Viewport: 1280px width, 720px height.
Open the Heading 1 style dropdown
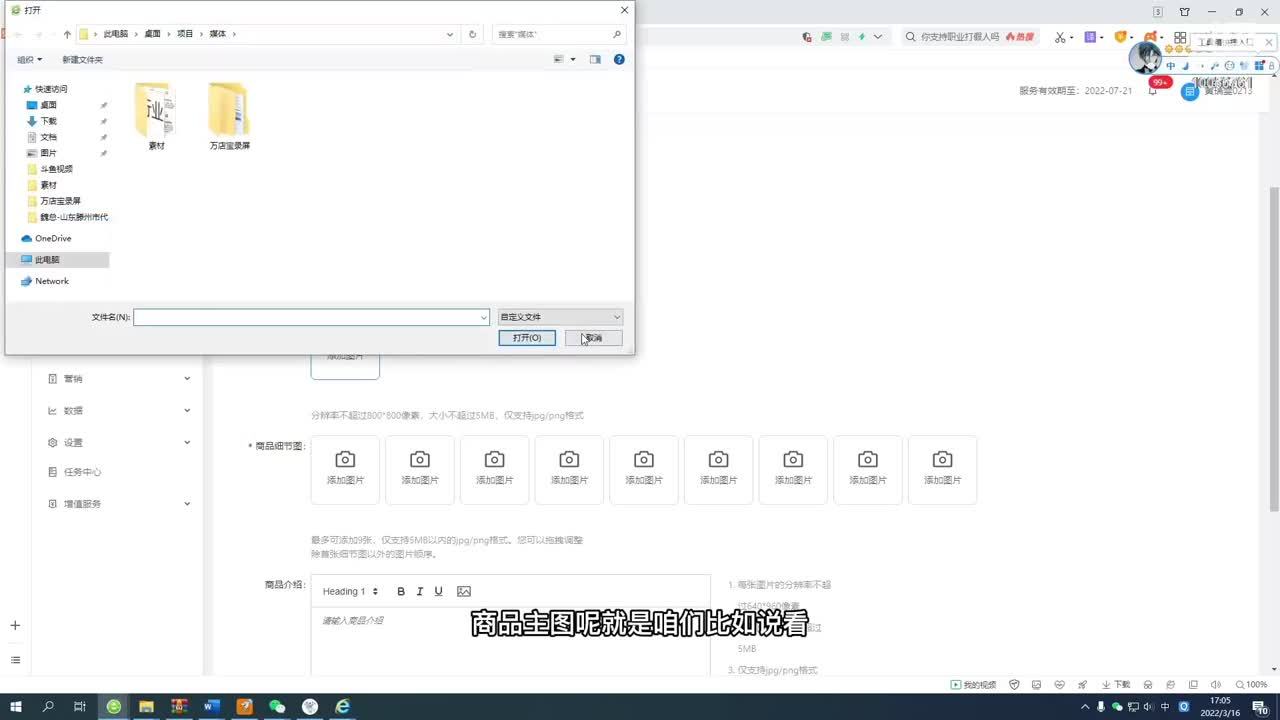350,591
